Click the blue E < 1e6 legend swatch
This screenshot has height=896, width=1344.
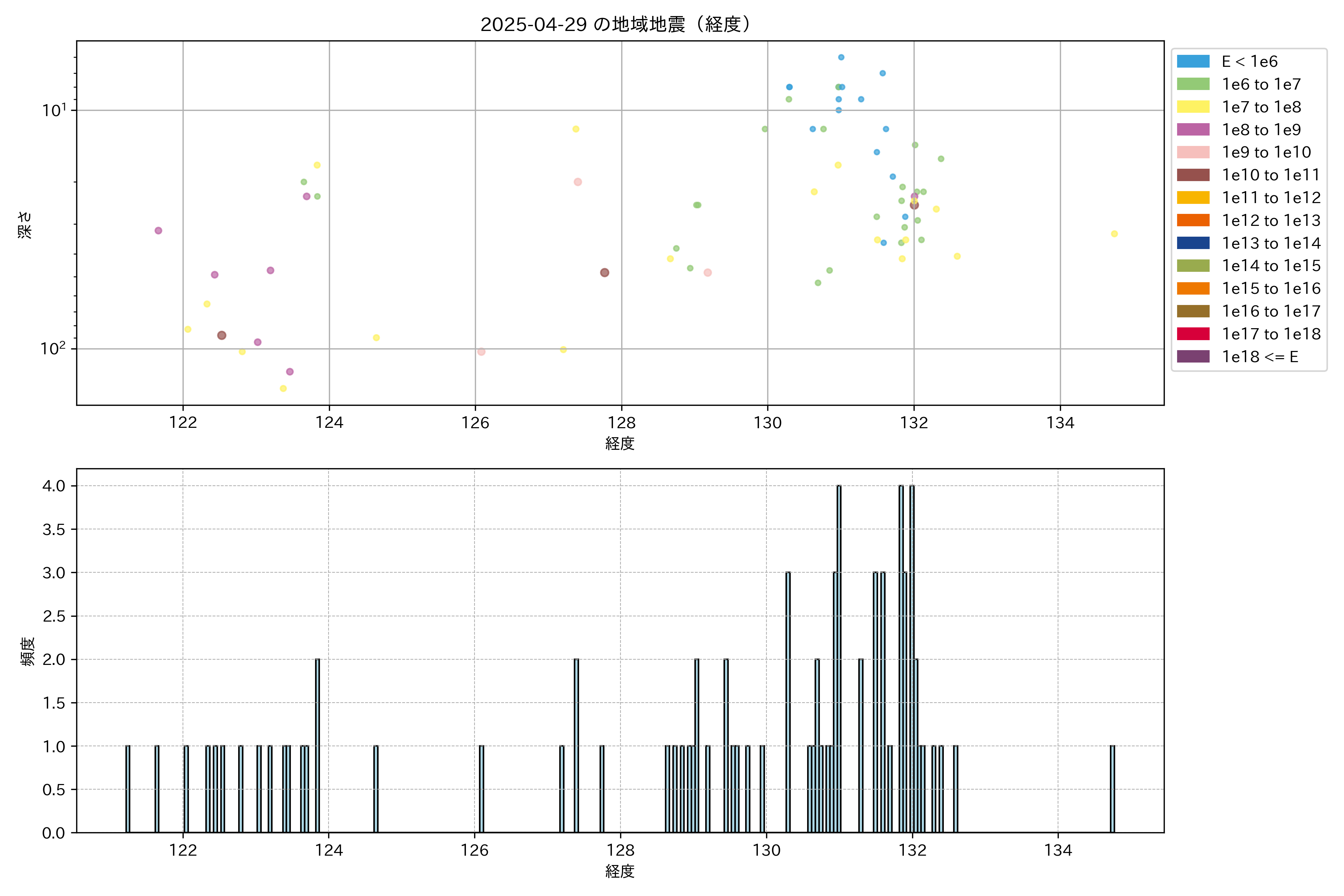point(1193,62)
